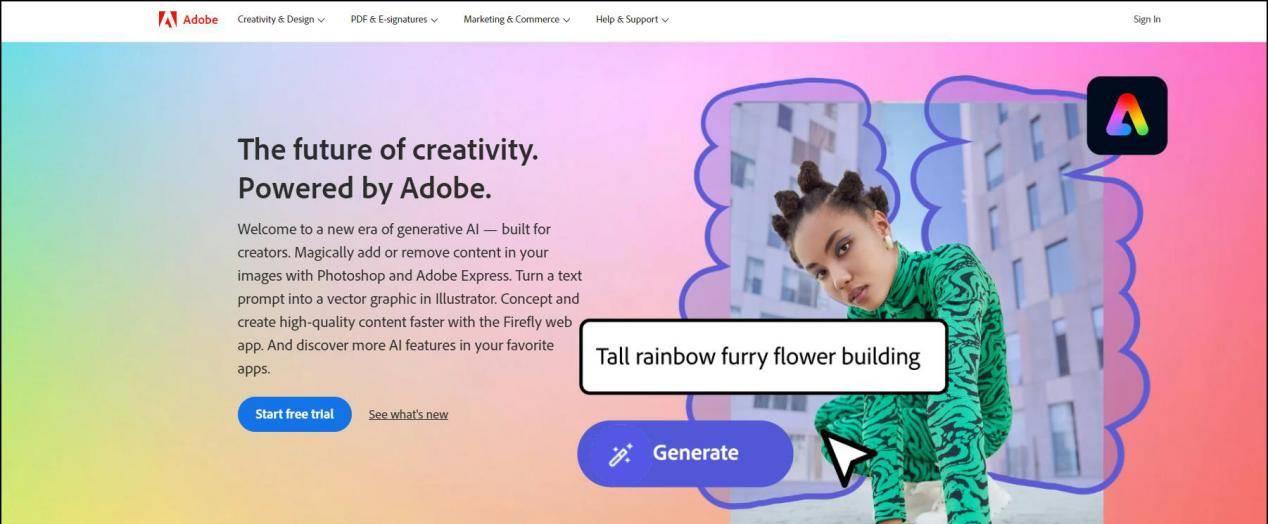Click the 'Welcome to a new era' paragraph
Viewport: 1268px width, 524px height.
tap(409, 298)
